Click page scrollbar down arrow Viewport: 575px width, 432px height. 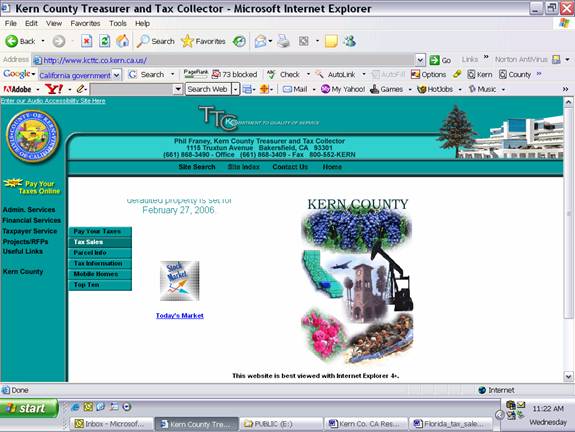568,376
